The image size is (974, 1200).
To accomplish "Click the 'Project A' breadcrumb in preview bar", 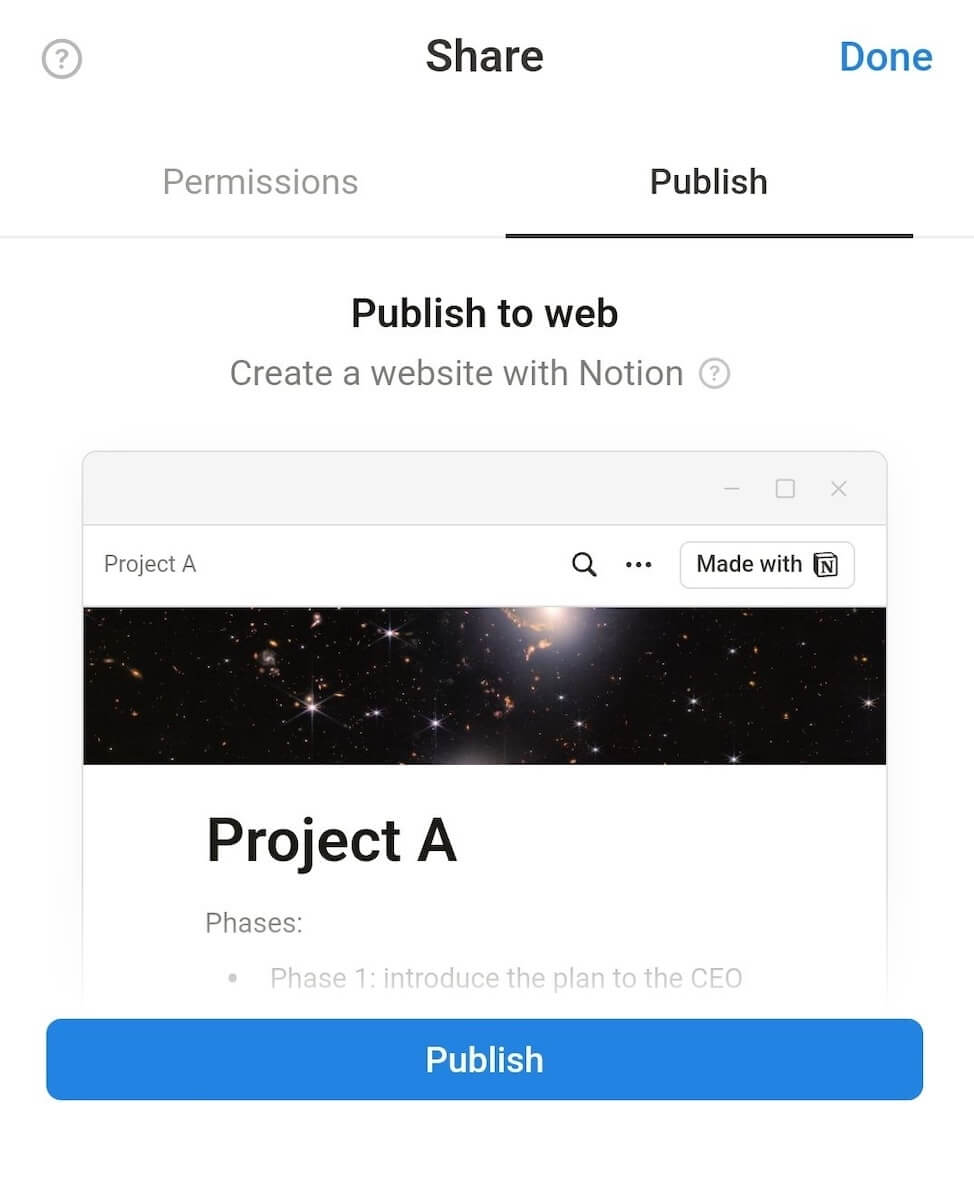I will pos(150,564).
